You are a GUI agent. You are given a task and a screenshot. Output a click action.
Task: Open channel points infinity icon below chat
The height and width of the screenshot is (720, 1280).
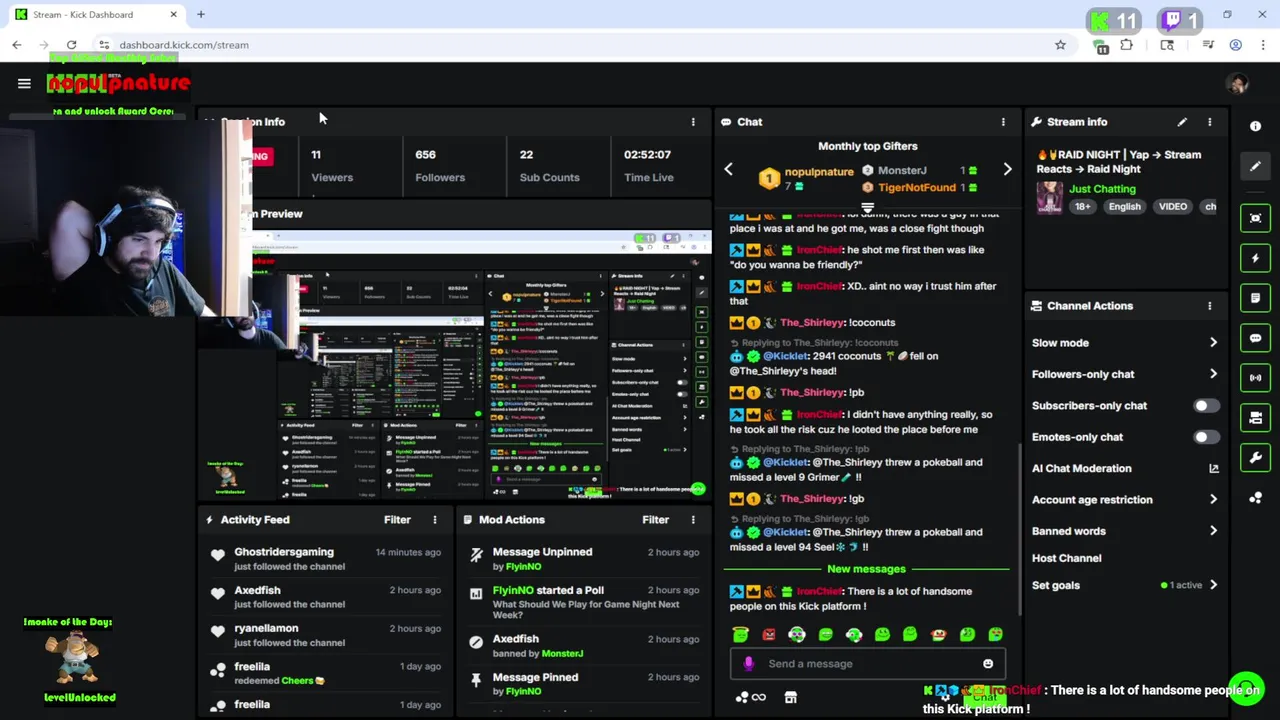tap(750, 698)
